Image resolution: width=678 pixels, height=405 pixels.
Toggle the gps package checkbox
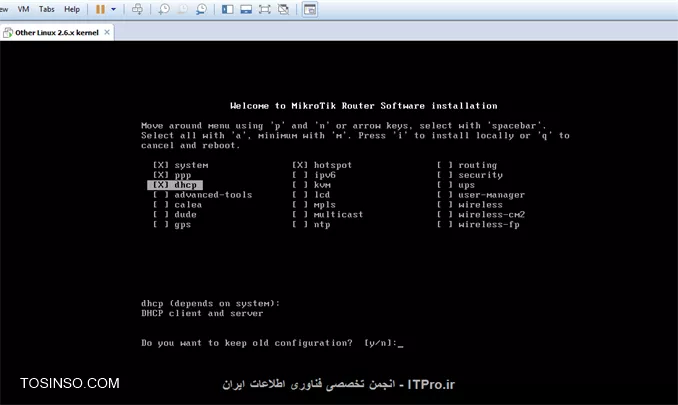[160, 224]
